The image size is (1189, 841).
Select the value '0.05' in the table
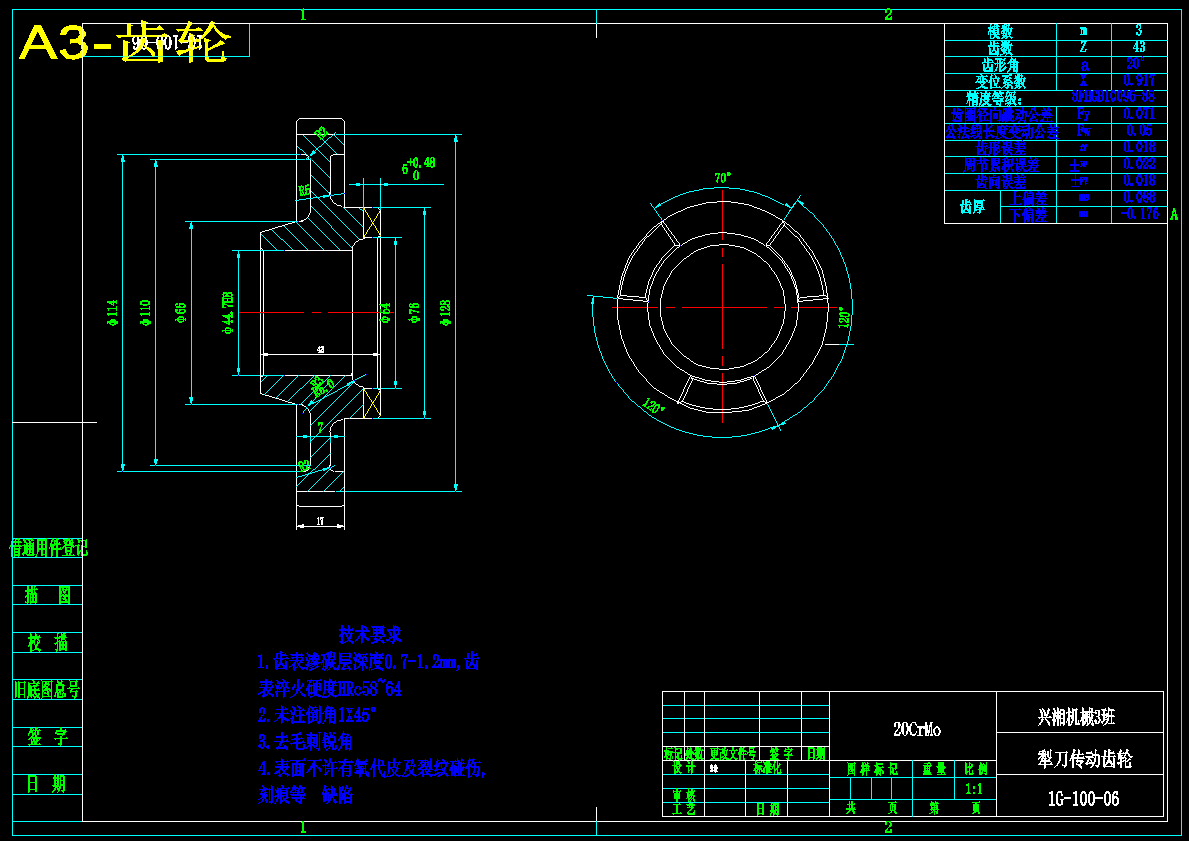tap(1139, 130)
